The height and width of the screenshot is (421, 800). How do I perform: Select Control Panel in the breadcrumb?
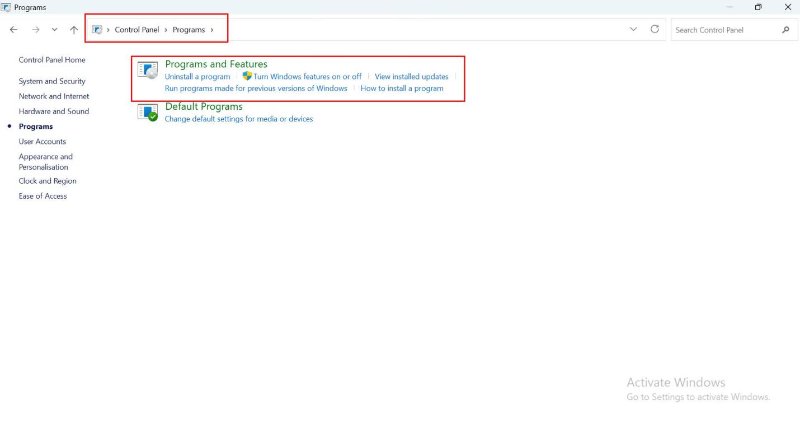pos(137,30)
